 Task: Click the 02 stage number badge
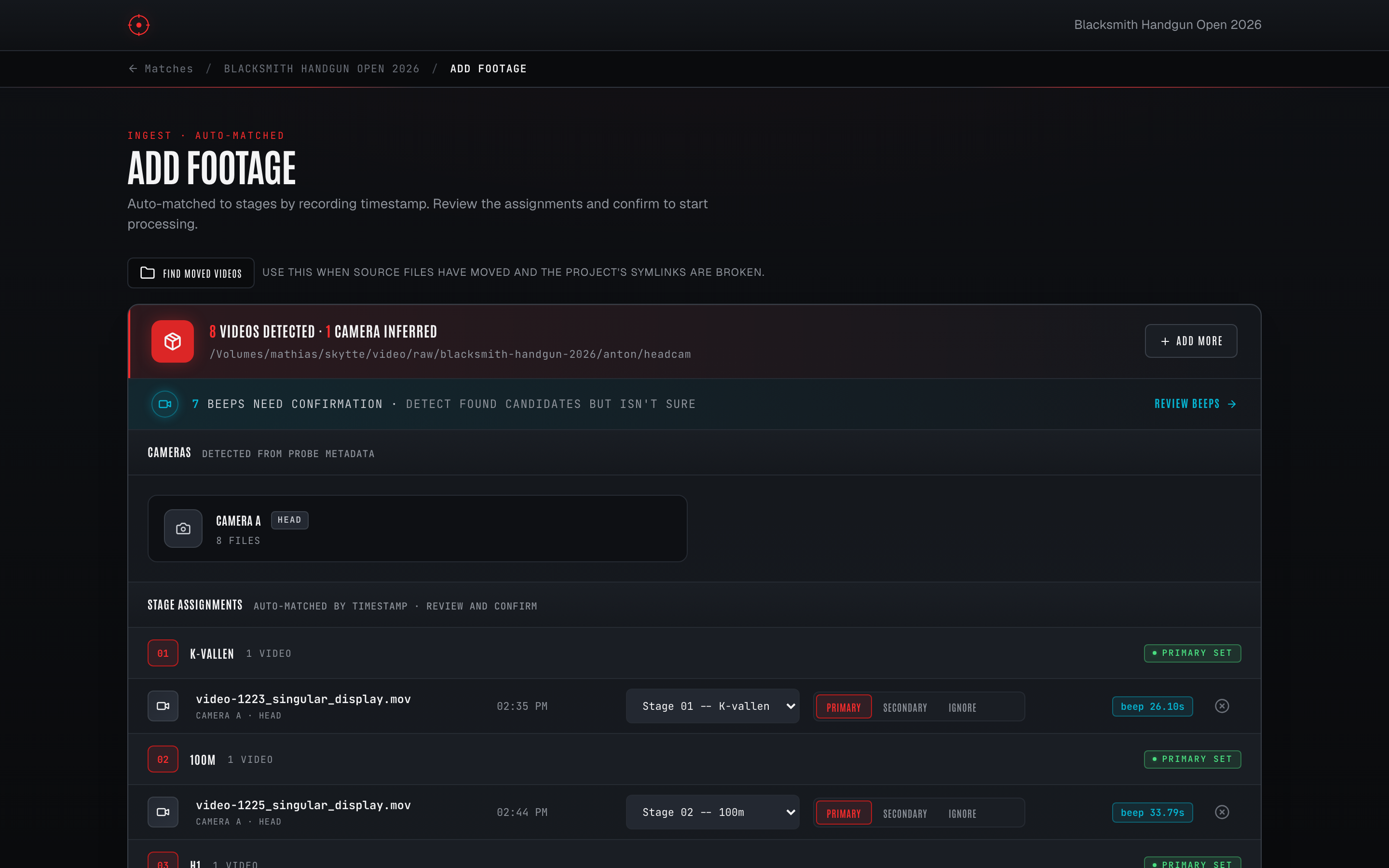pos(163,759)
